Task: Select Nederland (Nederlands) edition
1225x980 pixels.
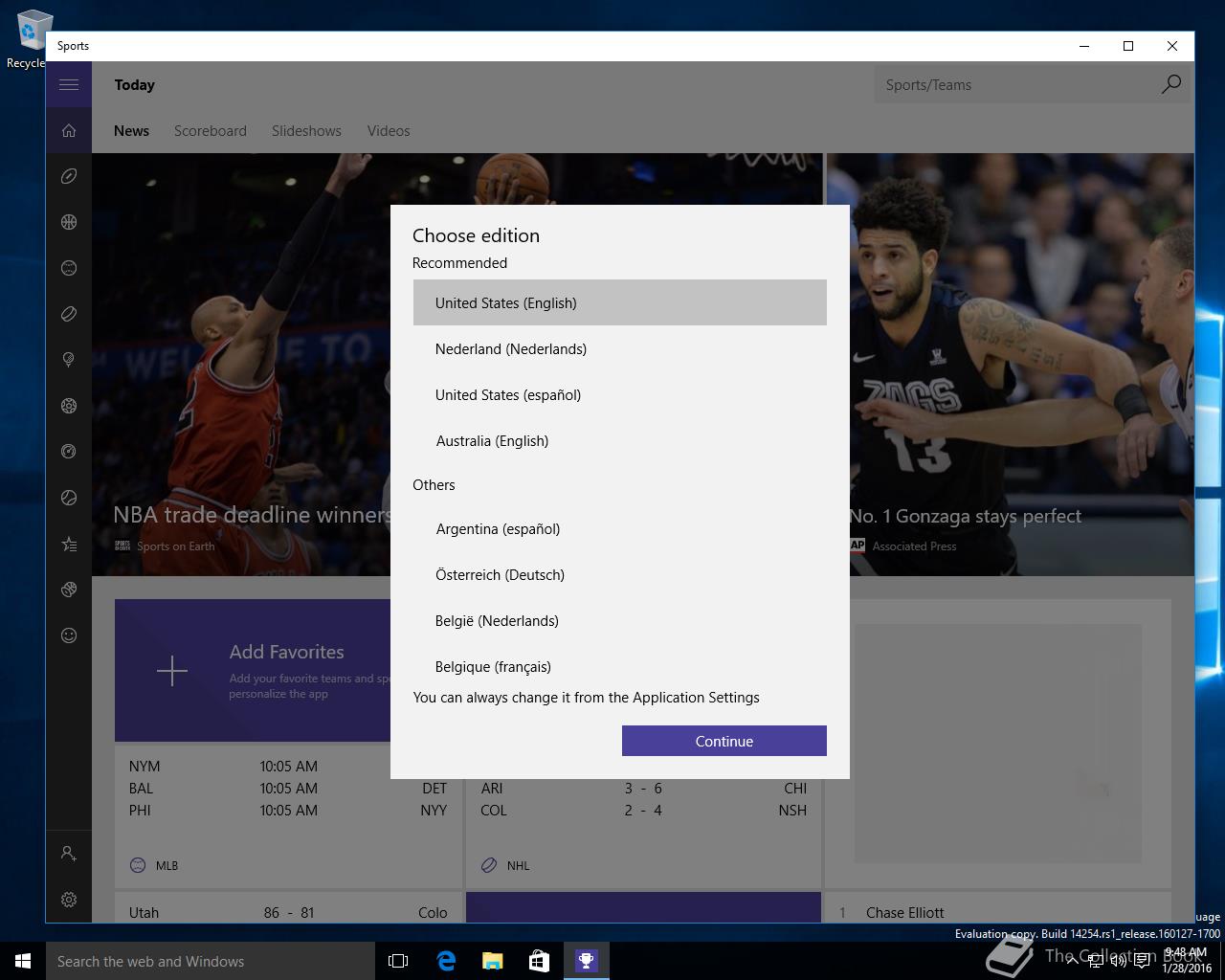Action: (x=620, y=348)
